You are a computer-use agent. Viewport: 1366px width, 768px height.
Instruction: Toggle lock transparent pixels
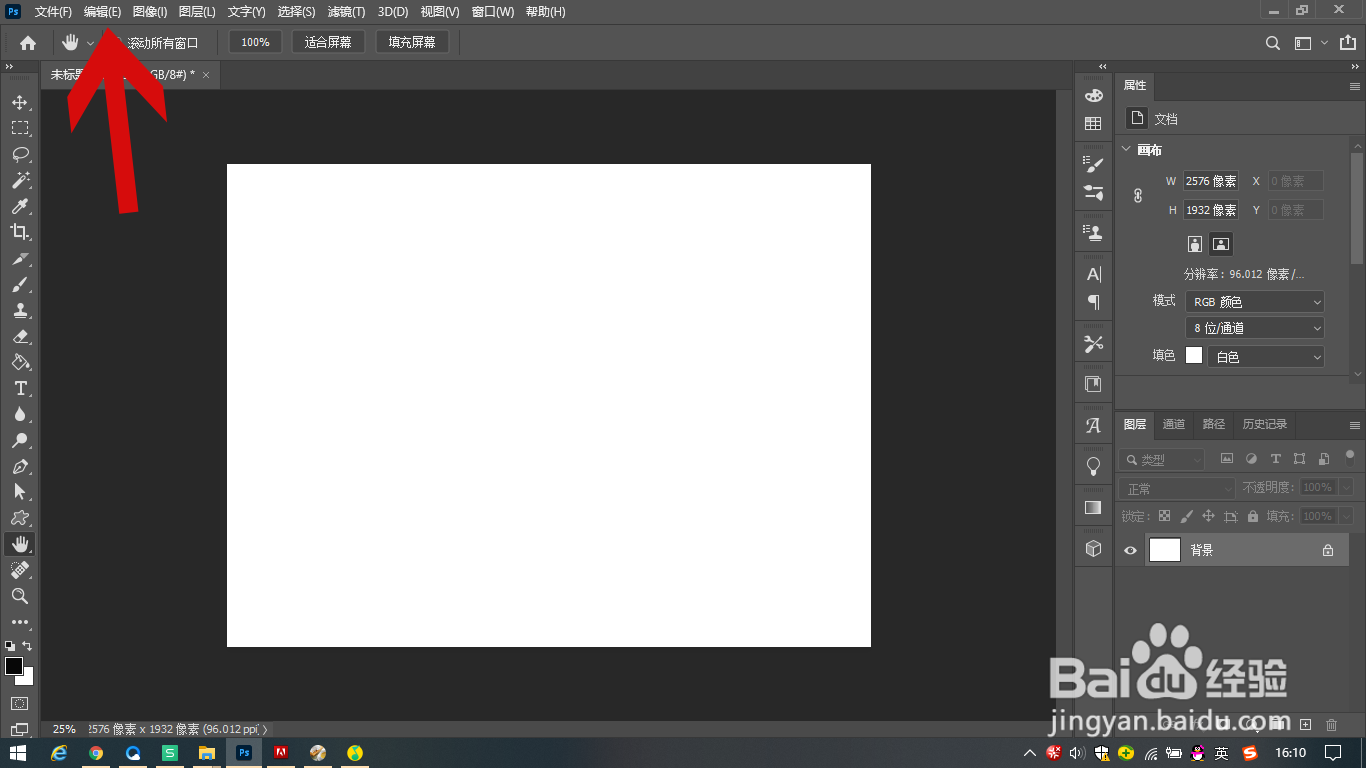tap(1164, 516)
